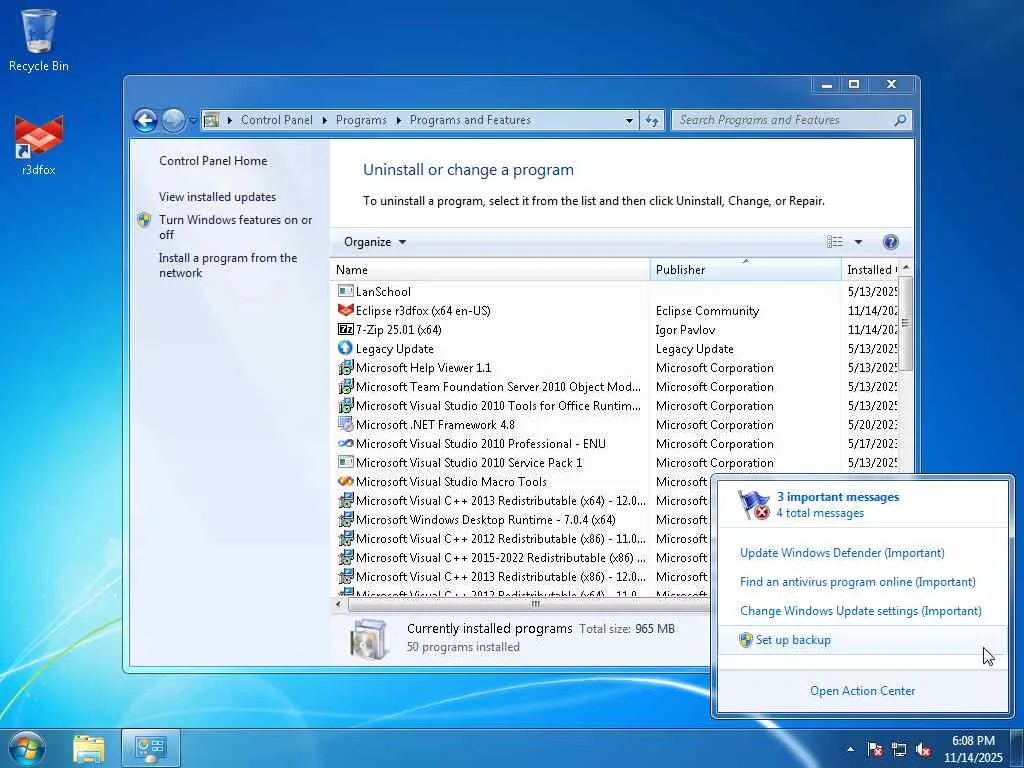
Task: Click the 3 important messages header
Action: coord(837,497)
